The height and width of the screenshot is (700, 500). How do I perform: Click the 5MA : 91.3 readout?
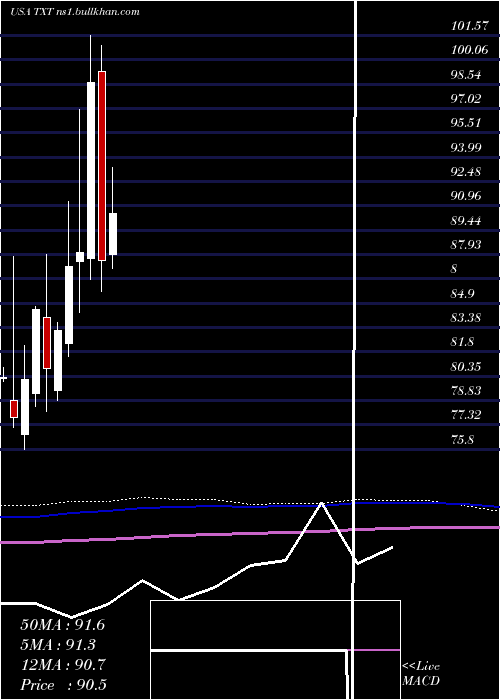[x=58, y=645]
